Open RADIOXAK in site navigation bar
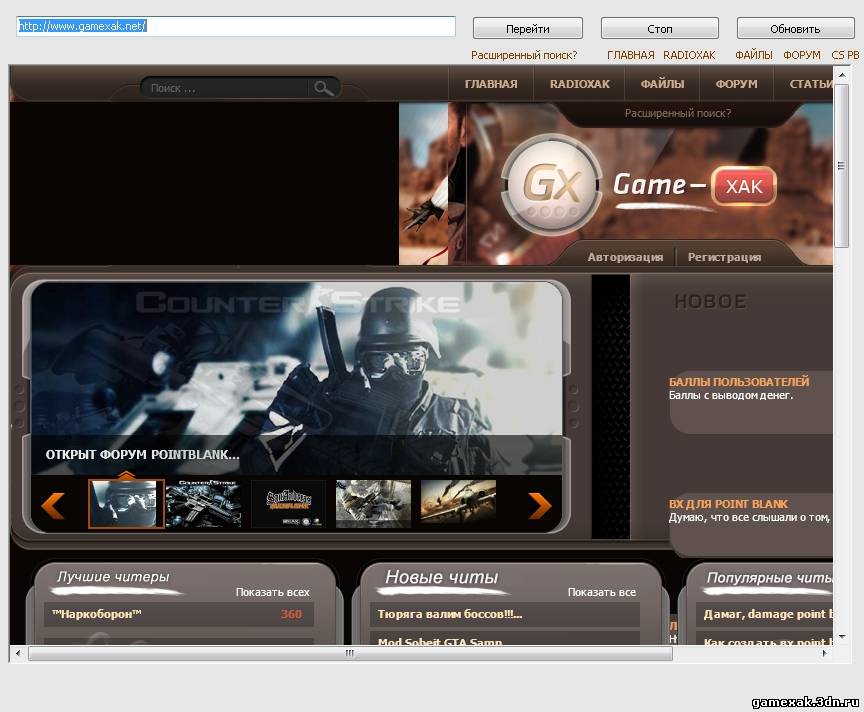 click(x=580, y=84)
